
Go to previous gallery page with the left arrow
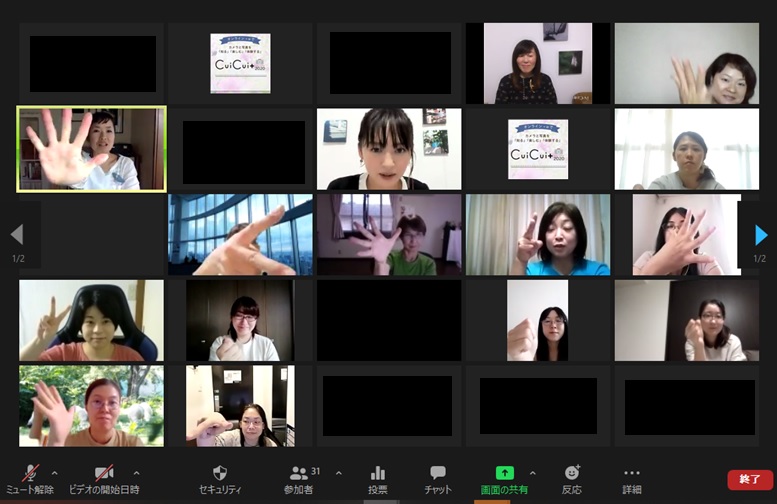[16, 235]
